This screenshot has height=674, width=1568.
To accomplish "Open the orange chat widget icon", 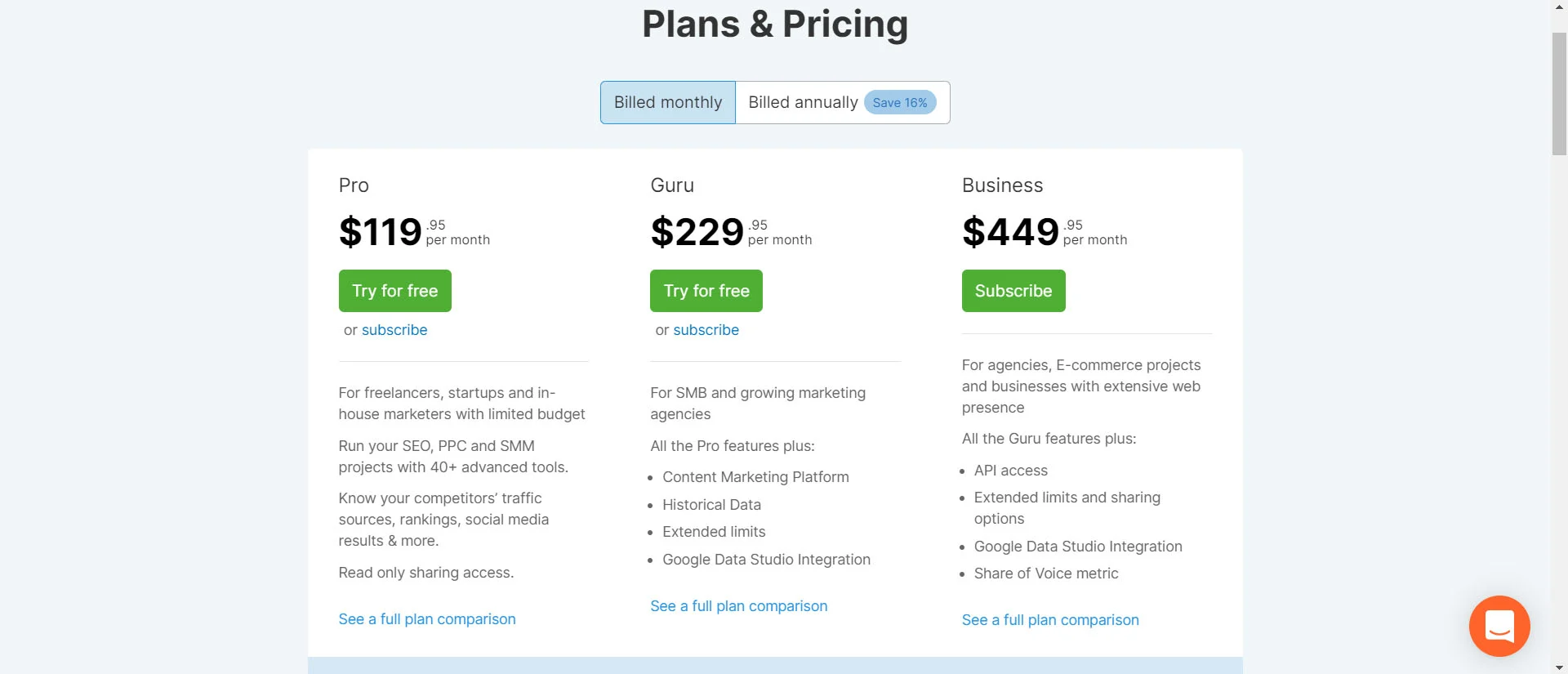I will point(1499,626).
